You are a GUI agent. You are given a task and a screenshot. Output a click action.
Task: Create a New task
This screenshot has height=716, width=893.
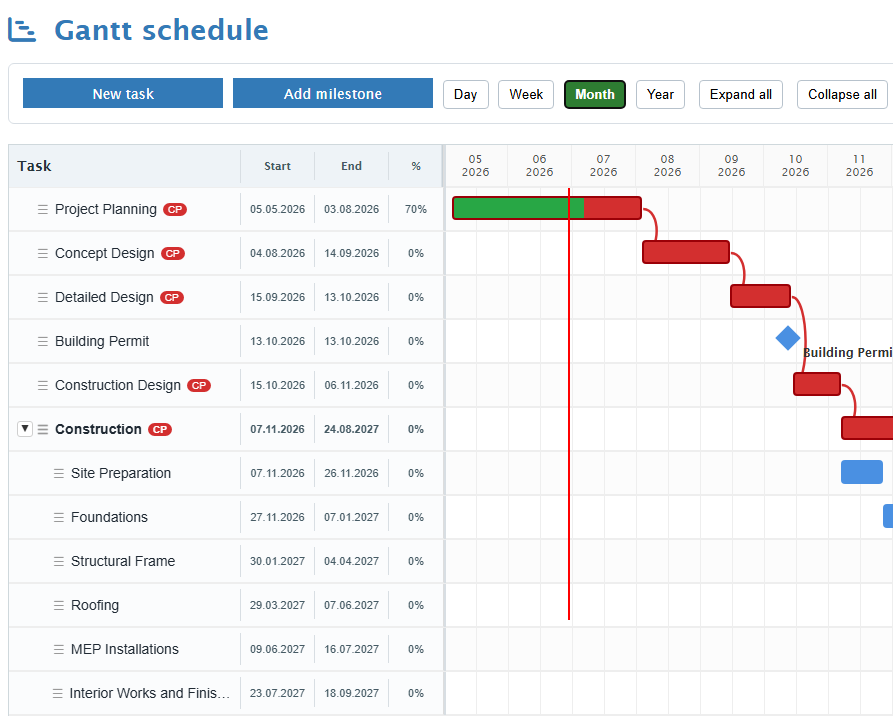123,93
